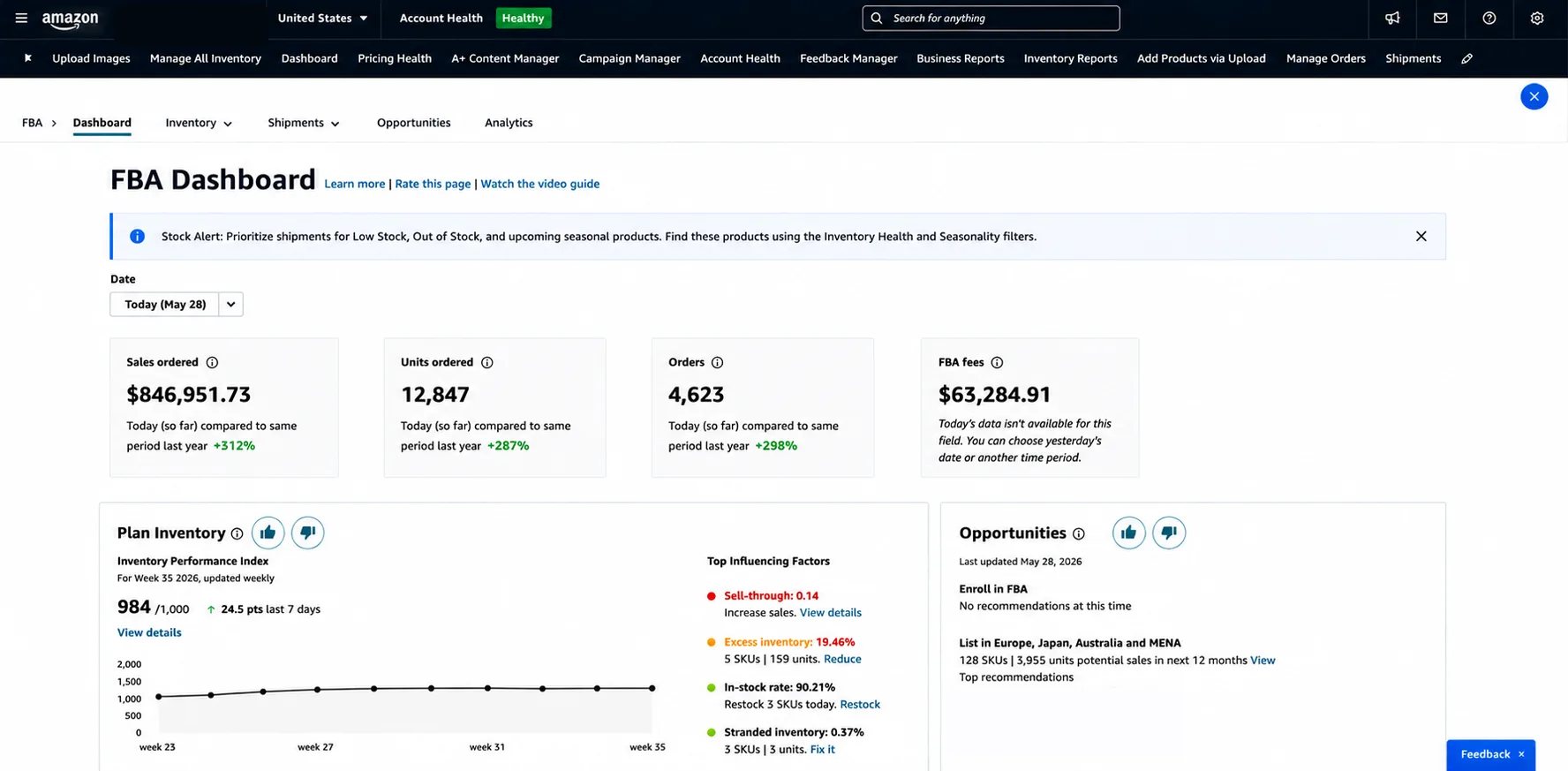The image size is (1568, 771).
Task: Open Inventory Reports
Action: click(x=1070, y=58)
